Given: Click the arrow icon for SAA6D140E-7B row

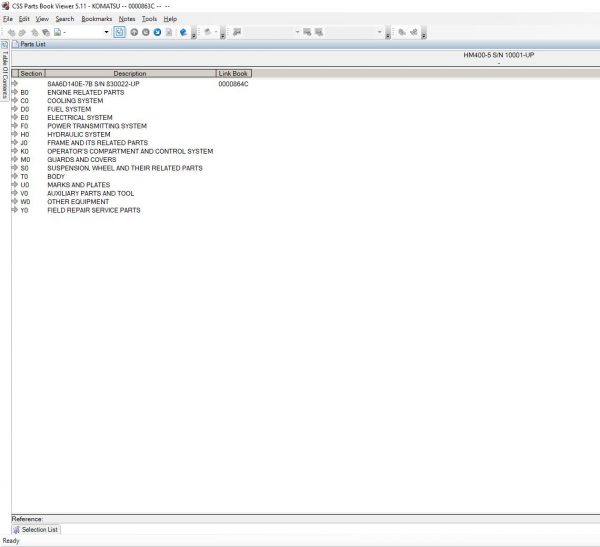Looking at the screenshot, I should point(15,83).
